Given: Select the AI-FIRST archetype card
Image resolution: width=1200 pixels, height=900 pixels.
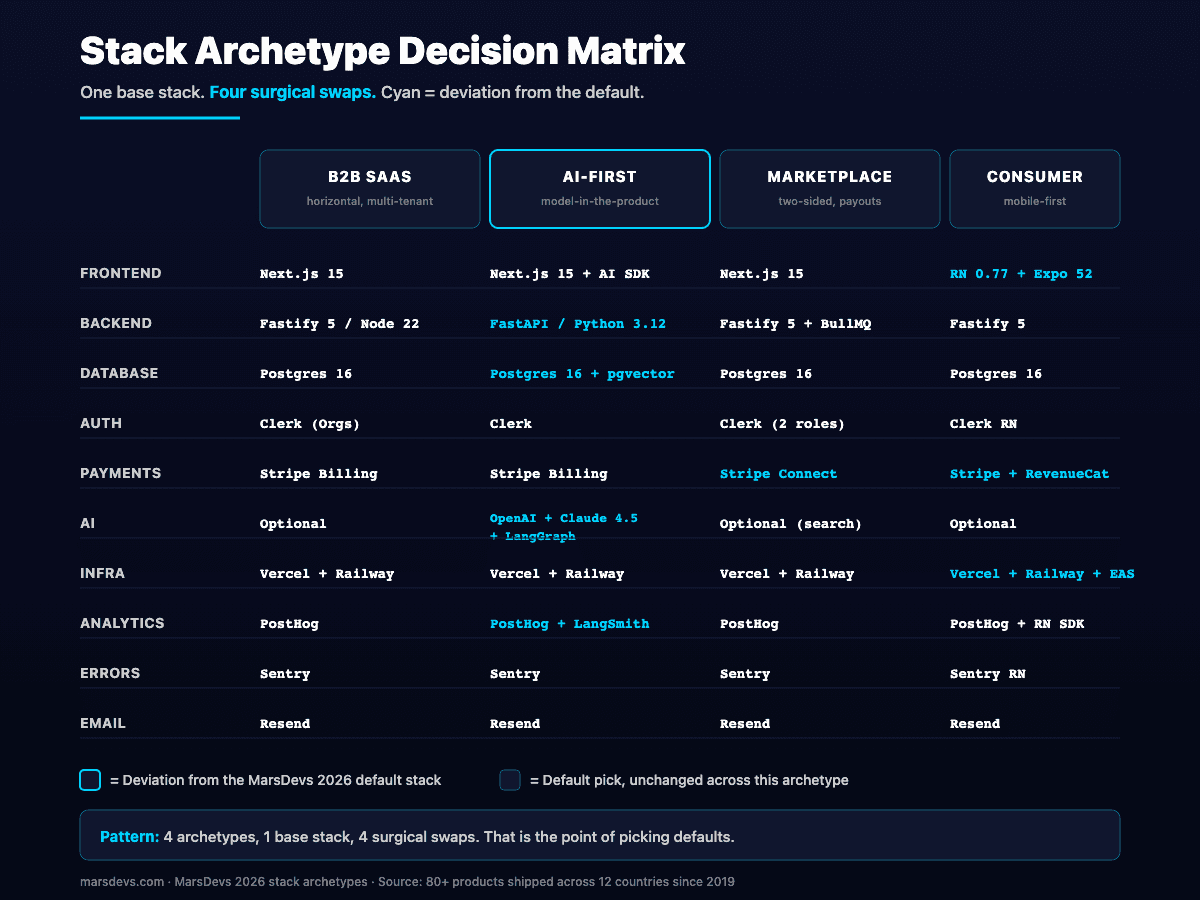Looking at the screenshot, I should (x=599, y=188).
